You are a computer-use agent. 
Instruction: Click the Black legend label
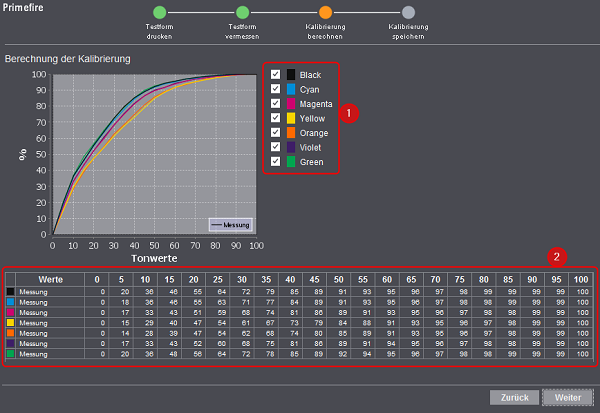(x=310, y=75)
